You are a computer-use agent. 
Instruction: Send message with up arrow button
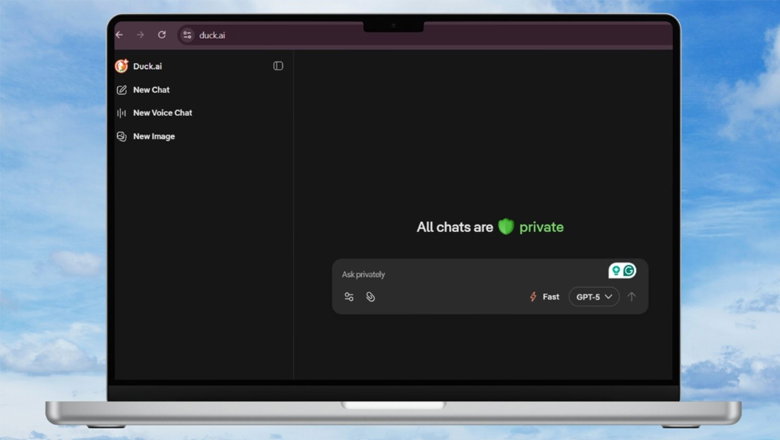tap(632, 297)
